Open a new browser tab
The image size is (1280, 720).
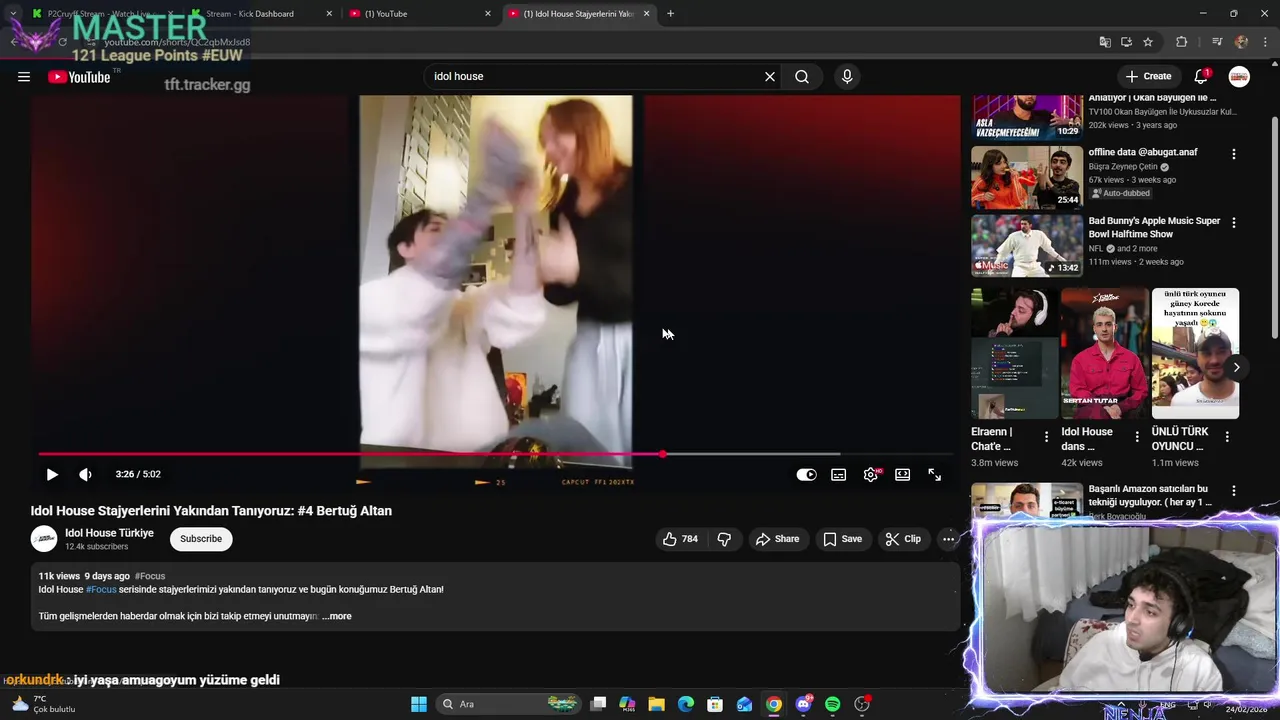tap(670, 13)
